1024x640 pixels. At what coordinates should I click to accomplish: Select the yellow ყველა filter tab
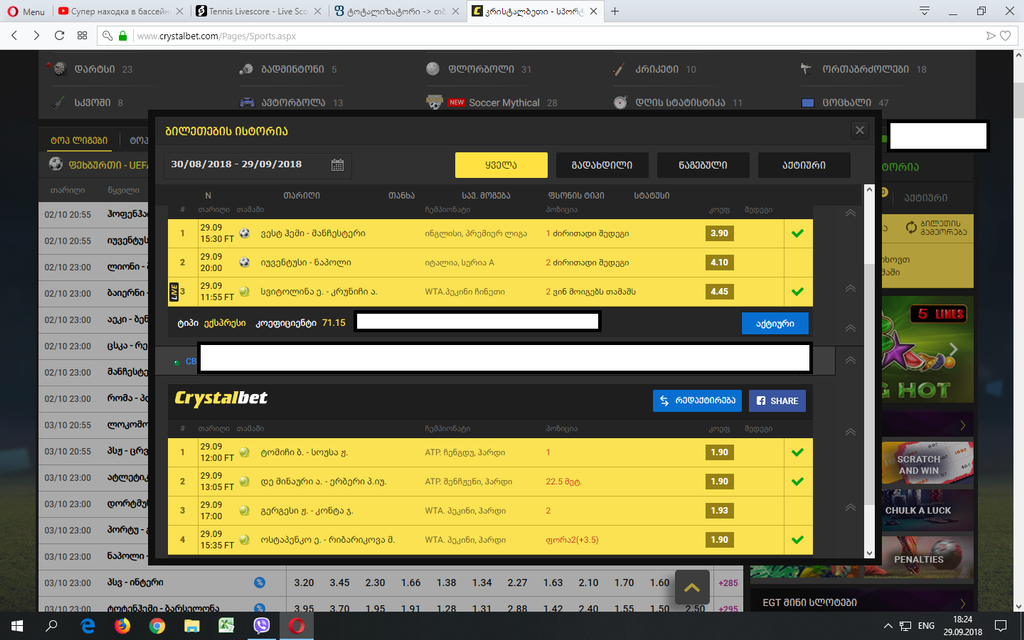(x=501, y=165)
